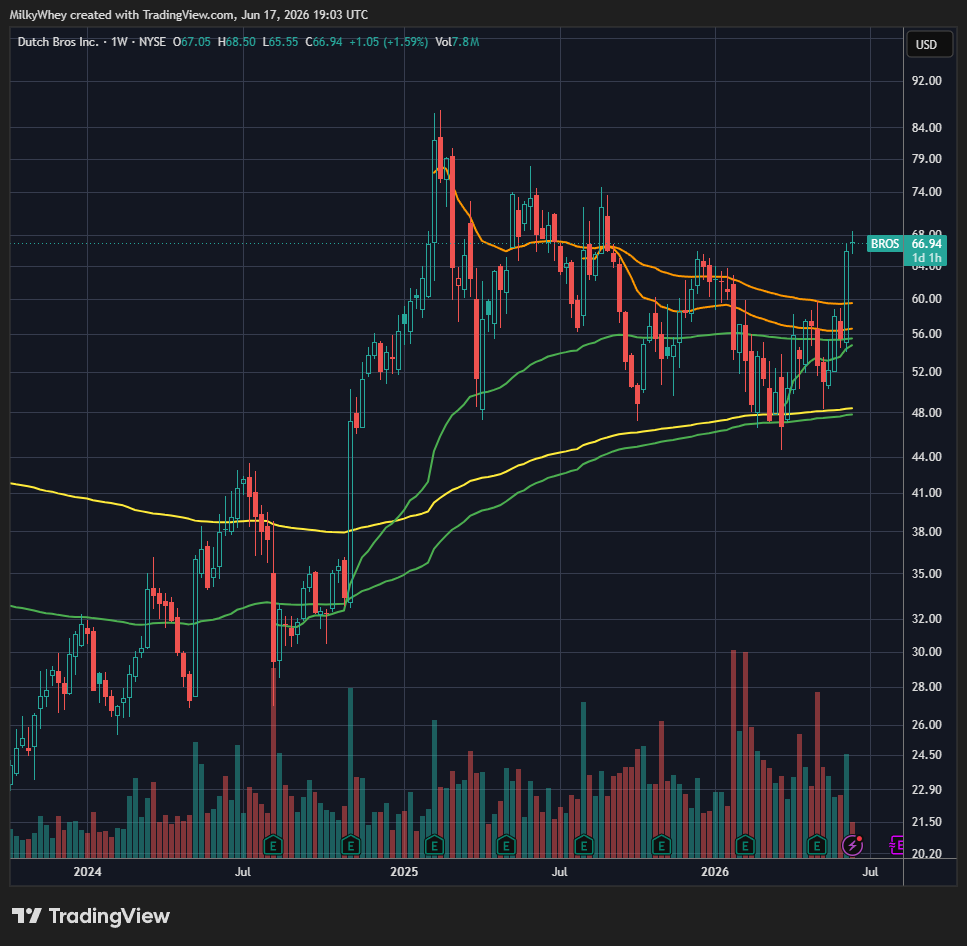Click the 1d 1h bar countdown label
The height and width of the screenshot is (946, 967).
click(x=926, y=258)
